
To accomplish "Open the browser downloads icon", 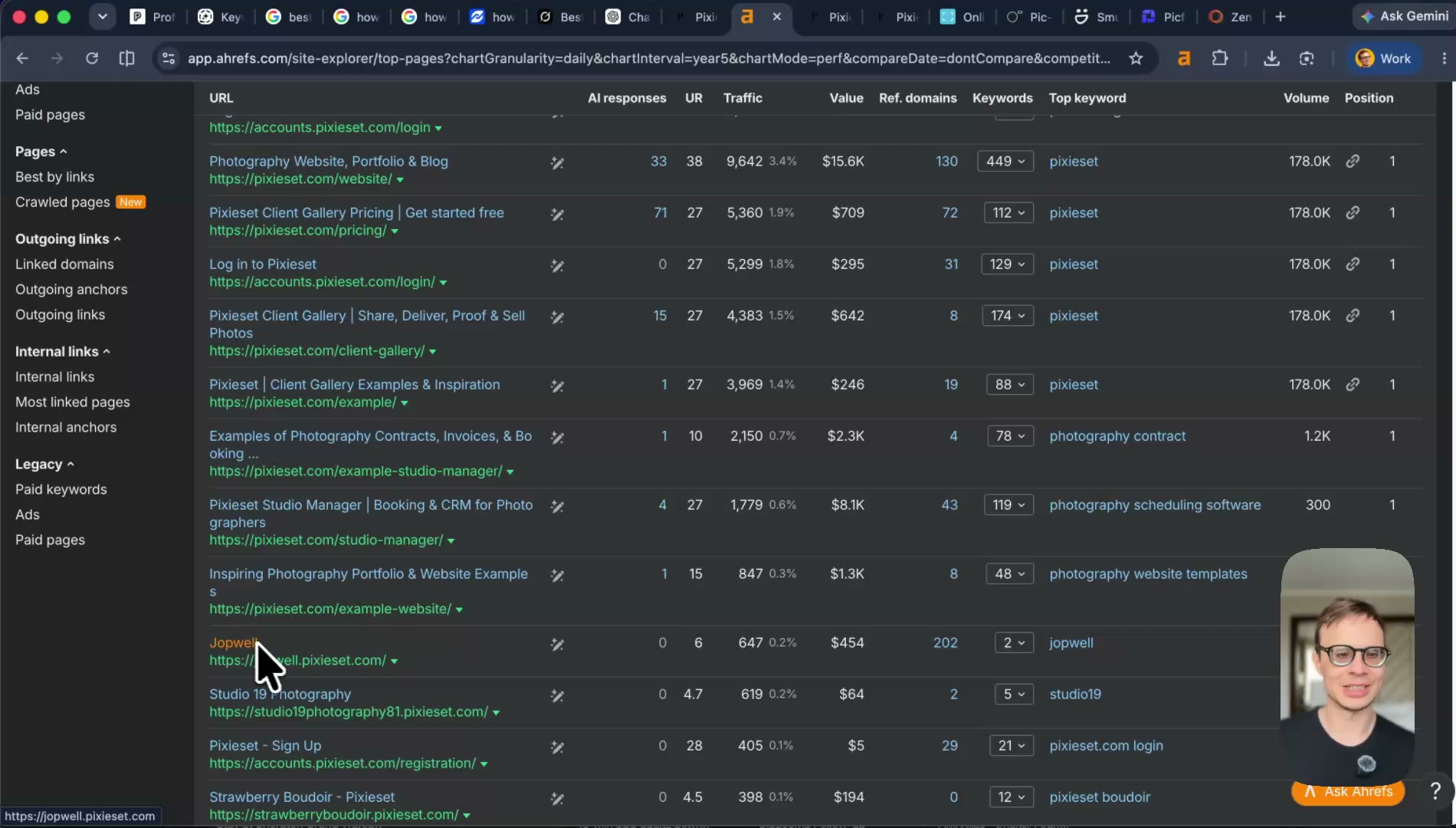I will click(x=1271, y=58).
